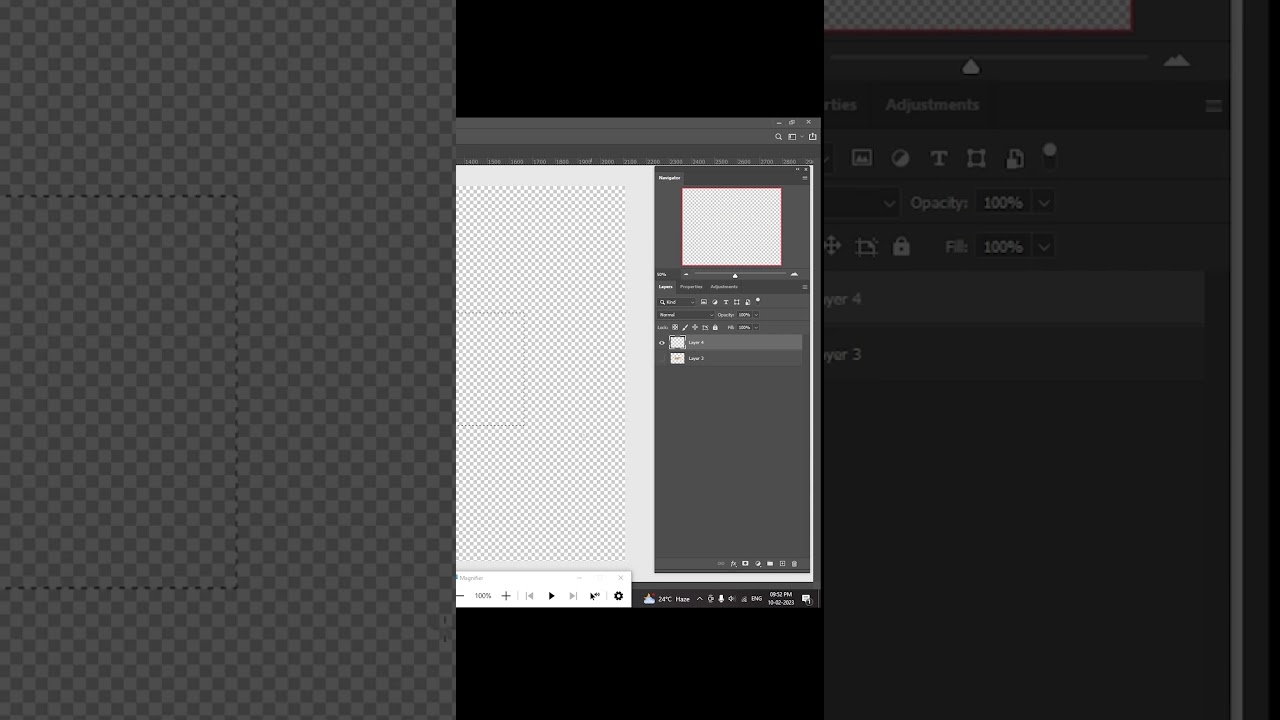The image size is (1280, 720).
Task: Click the Magnifier 100% zoom level
Action: tap(483, 596)
